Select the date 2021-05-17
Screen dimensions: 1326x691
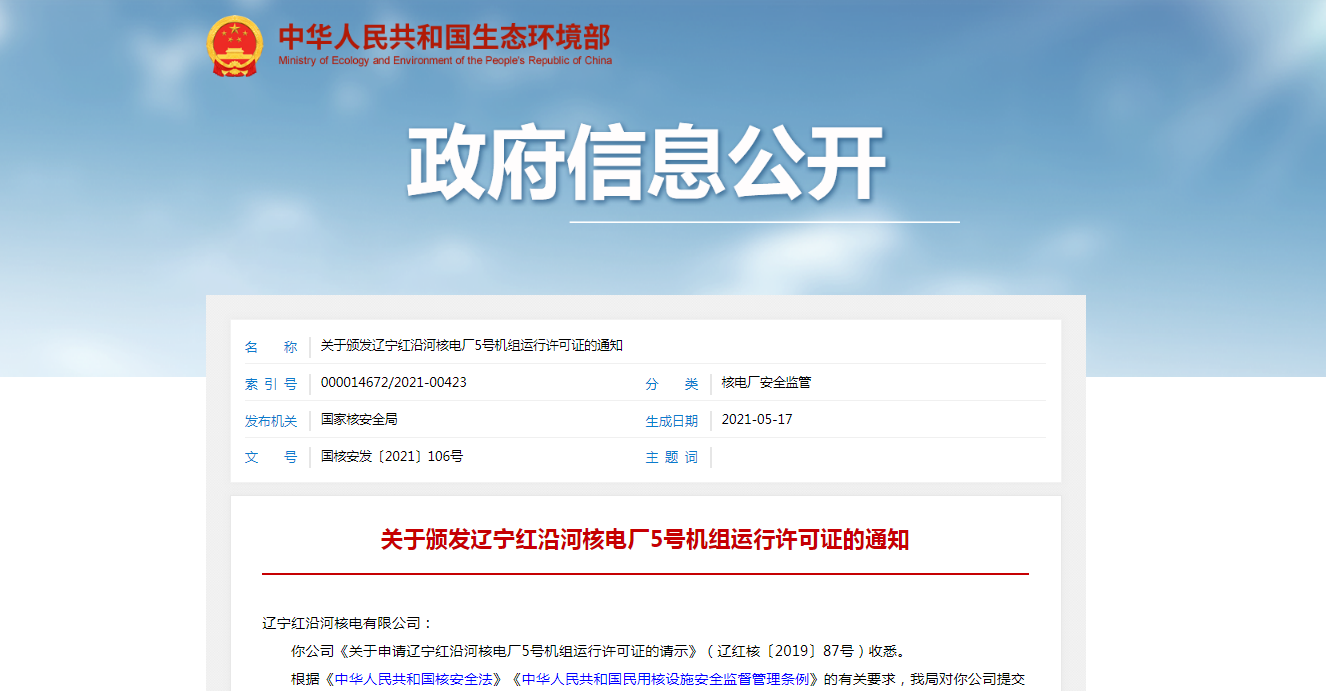[757, 420]
